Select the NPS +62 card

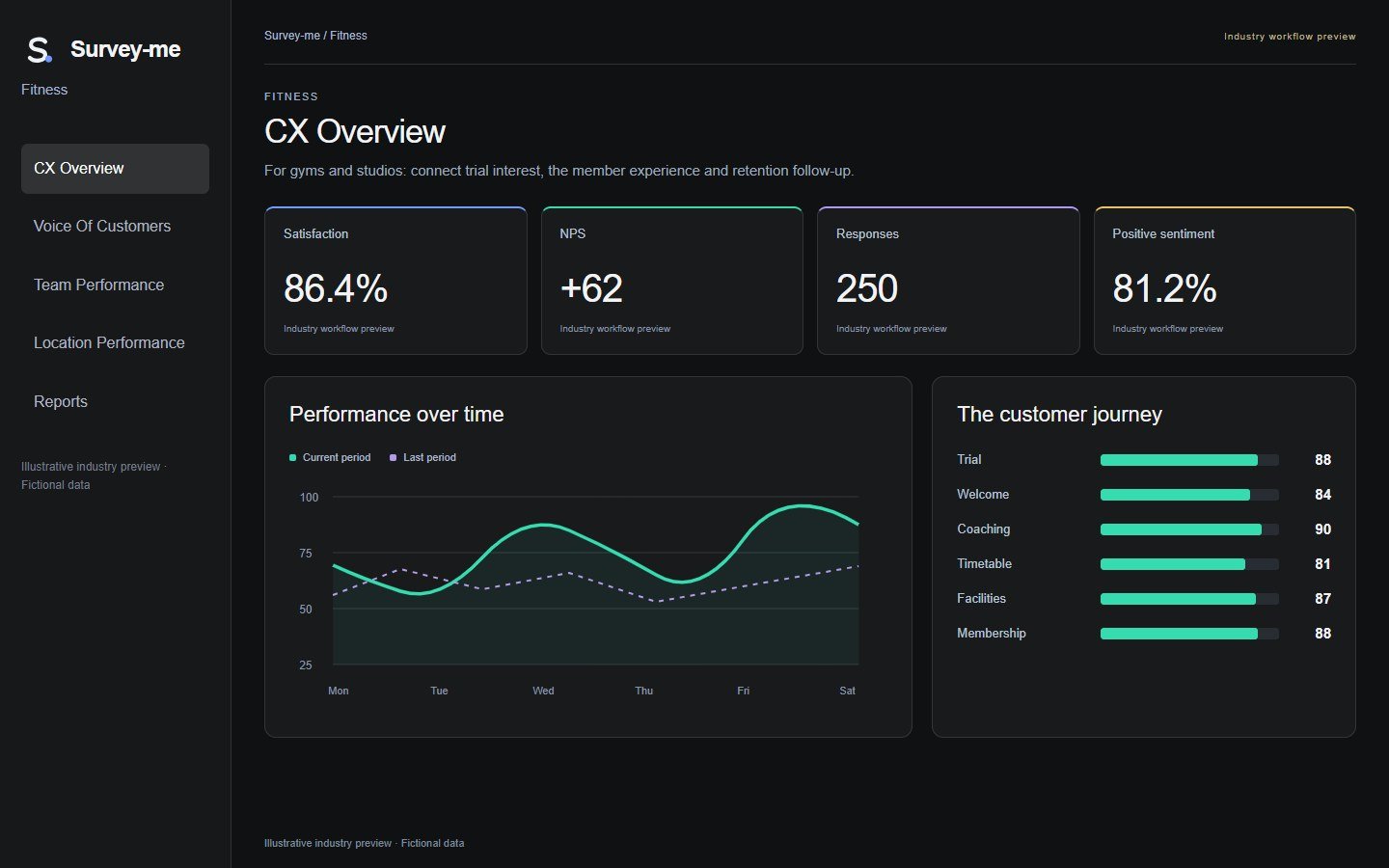pyautogui.click(x=672, y=281)
